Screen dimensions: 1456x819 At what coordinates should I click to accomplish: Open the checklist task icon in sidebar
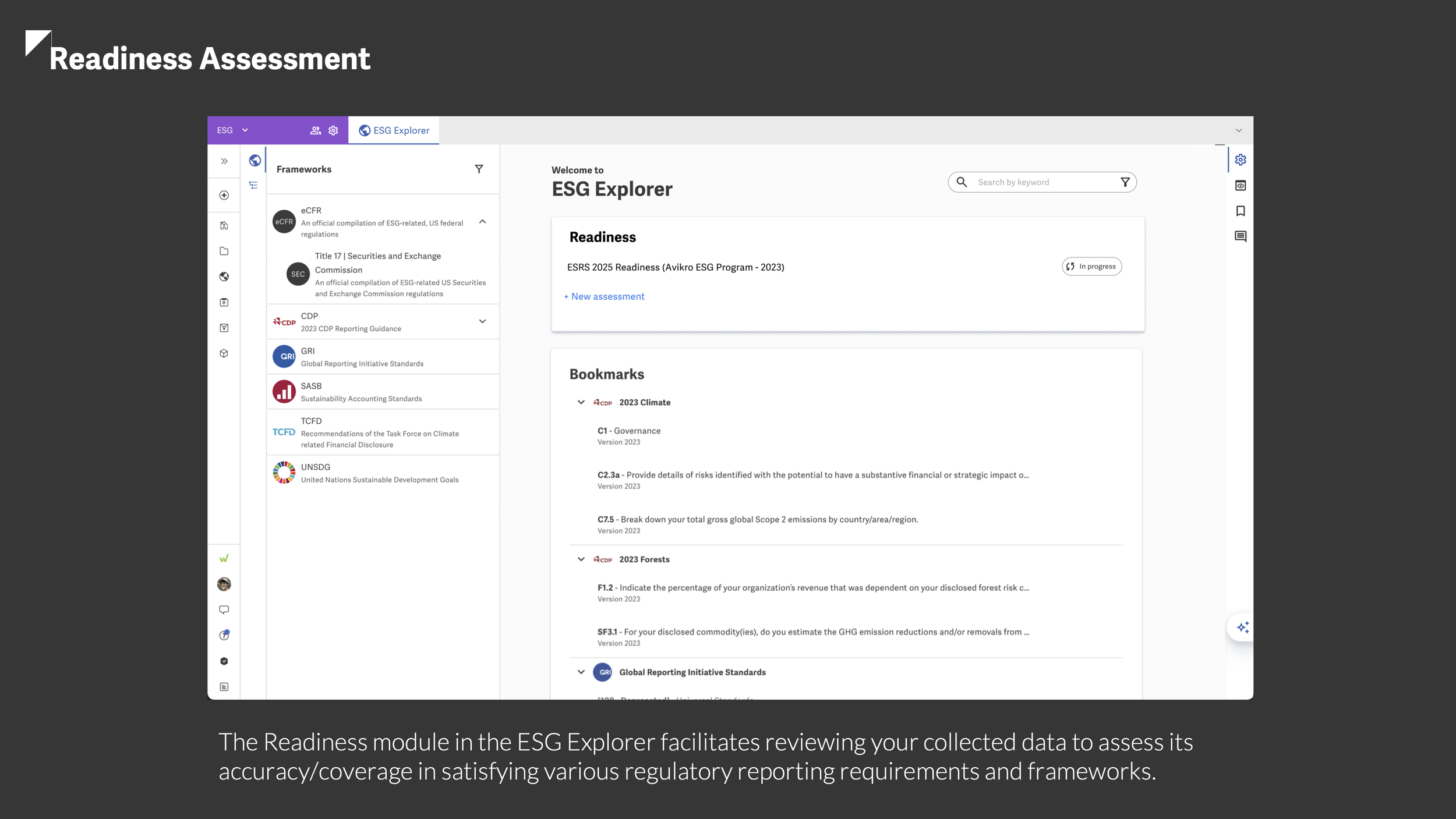pos(224,328)
